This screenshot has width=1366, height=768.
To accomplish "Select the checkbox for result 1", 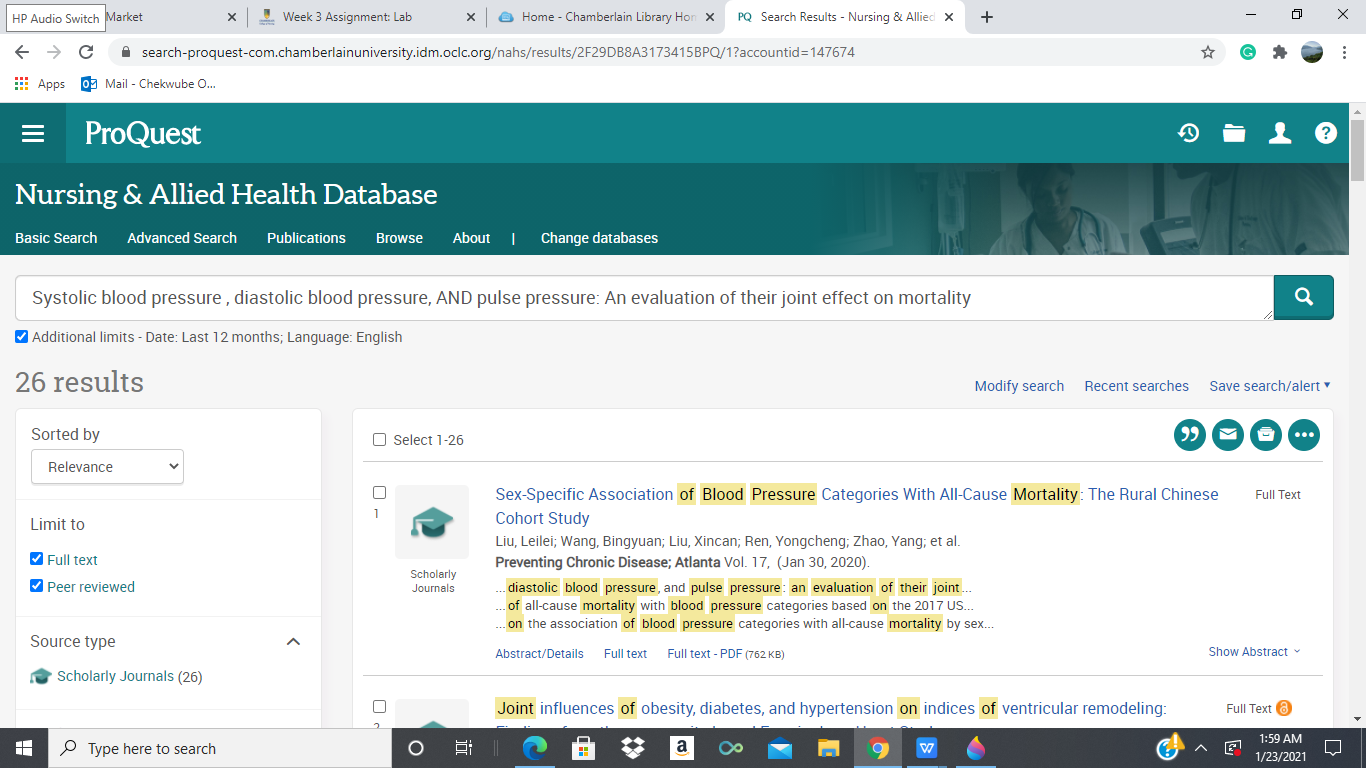I will click(379, 493).
